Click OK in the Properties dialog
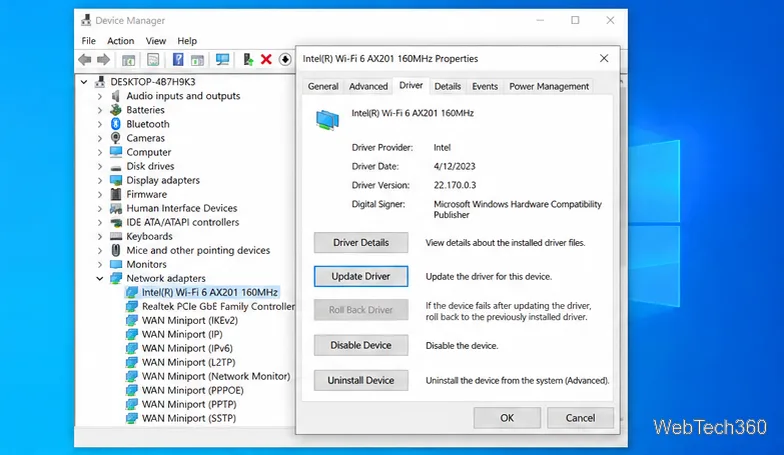This screenshot has height=455, width=784. point(507,418)
